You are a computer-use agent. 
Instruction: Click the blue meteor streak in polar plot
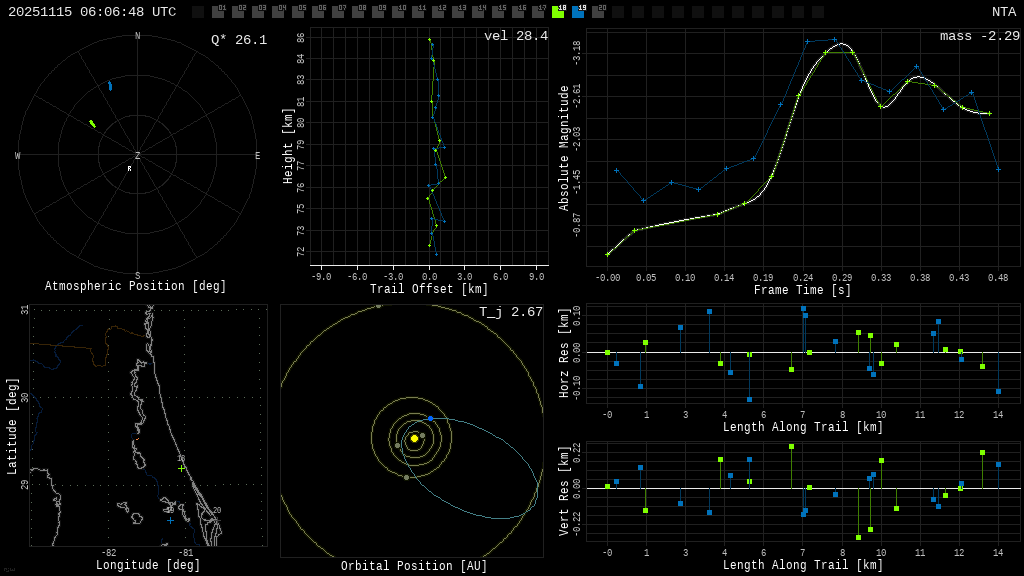click(110, 86)
